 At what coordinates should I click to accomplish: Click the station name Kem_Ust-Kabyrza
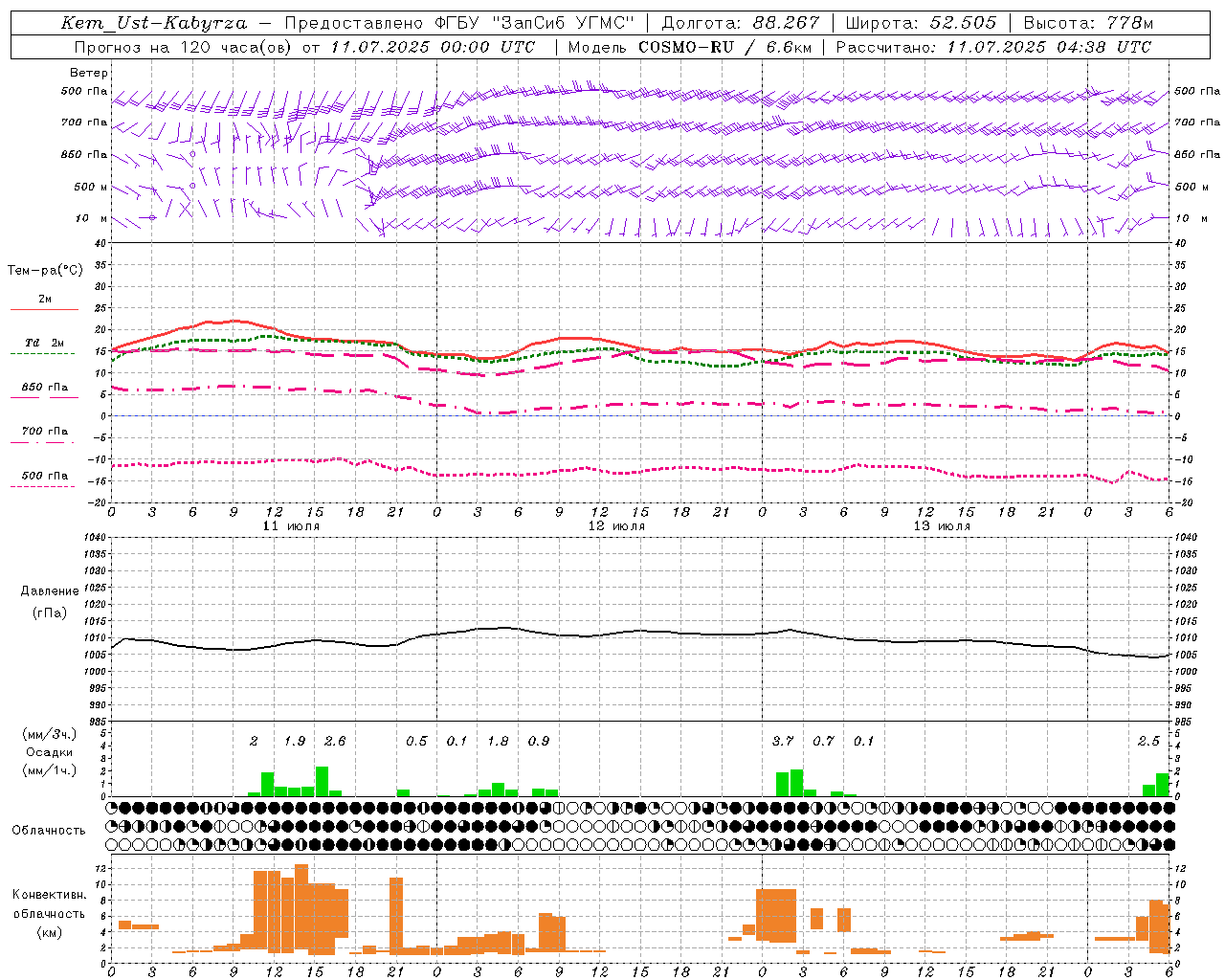click(x=154, y=23)
